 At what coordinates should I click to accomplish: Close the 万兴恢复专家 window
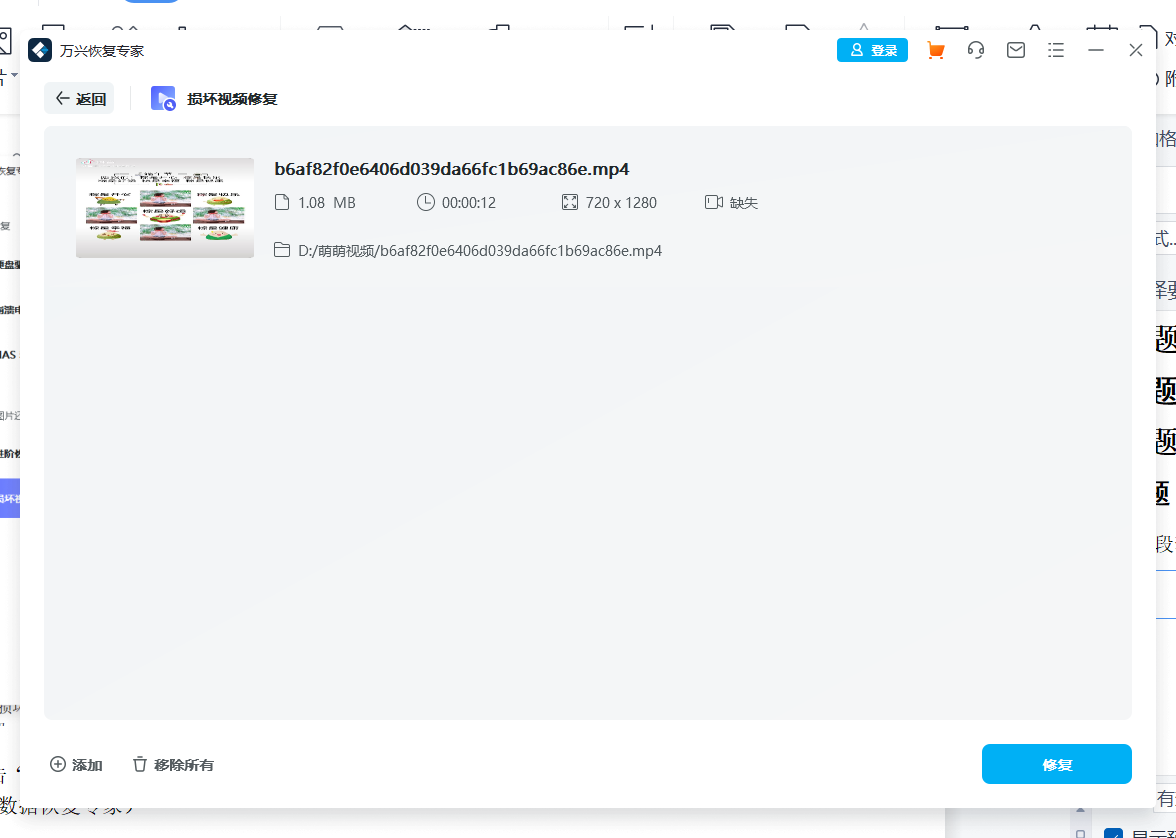1136,50
